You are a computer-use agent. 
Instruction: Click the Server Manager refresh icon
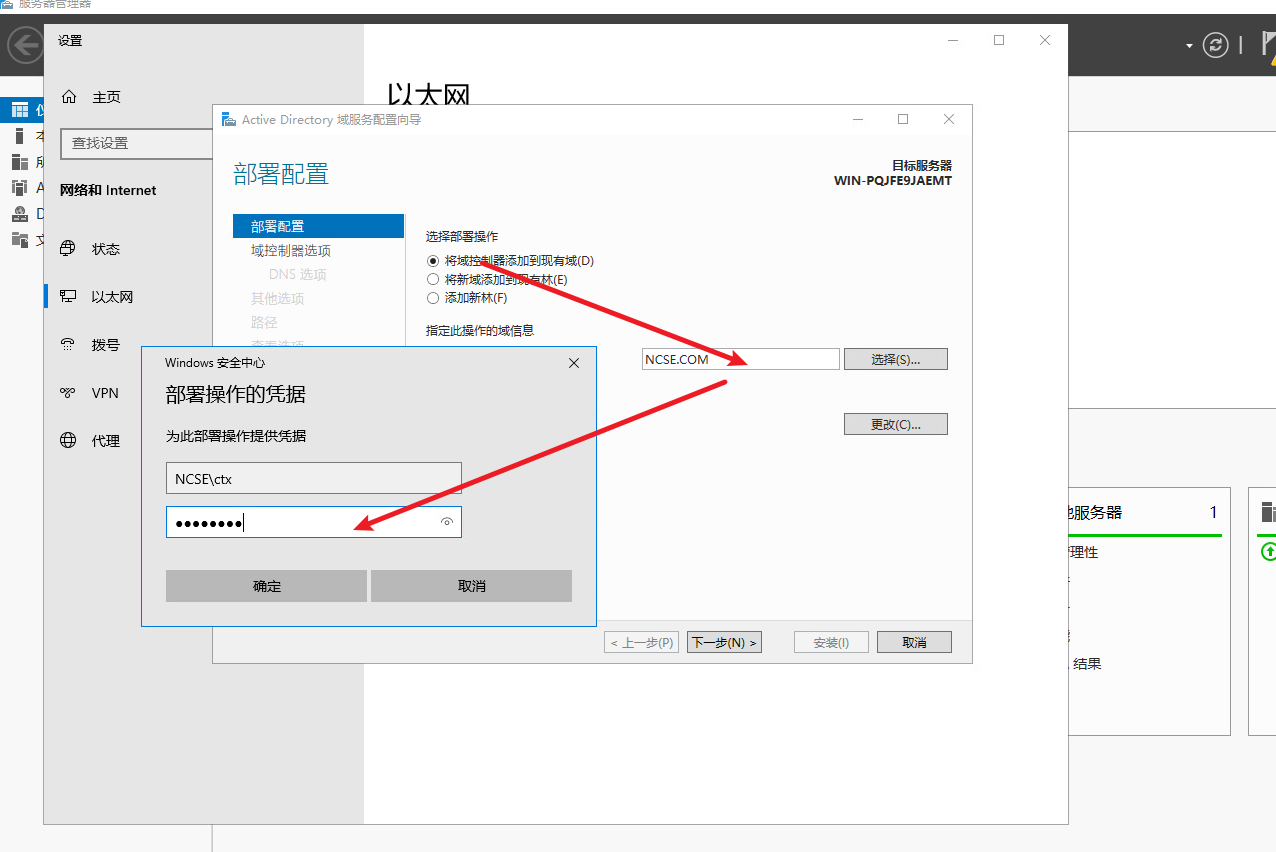(1215, 45)
